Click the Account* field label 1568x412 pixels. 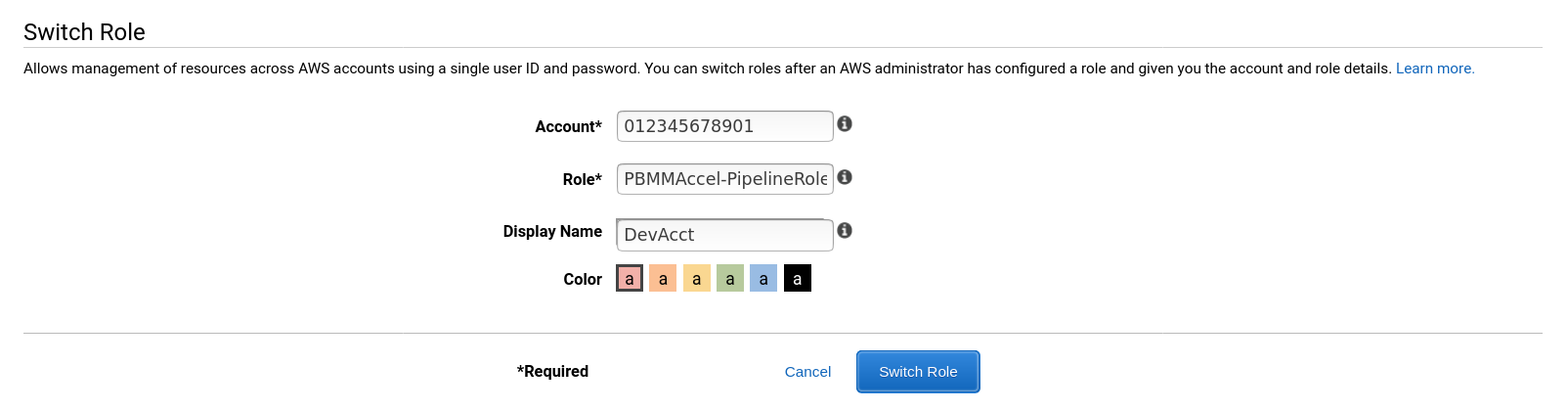[x=568, y=127]
